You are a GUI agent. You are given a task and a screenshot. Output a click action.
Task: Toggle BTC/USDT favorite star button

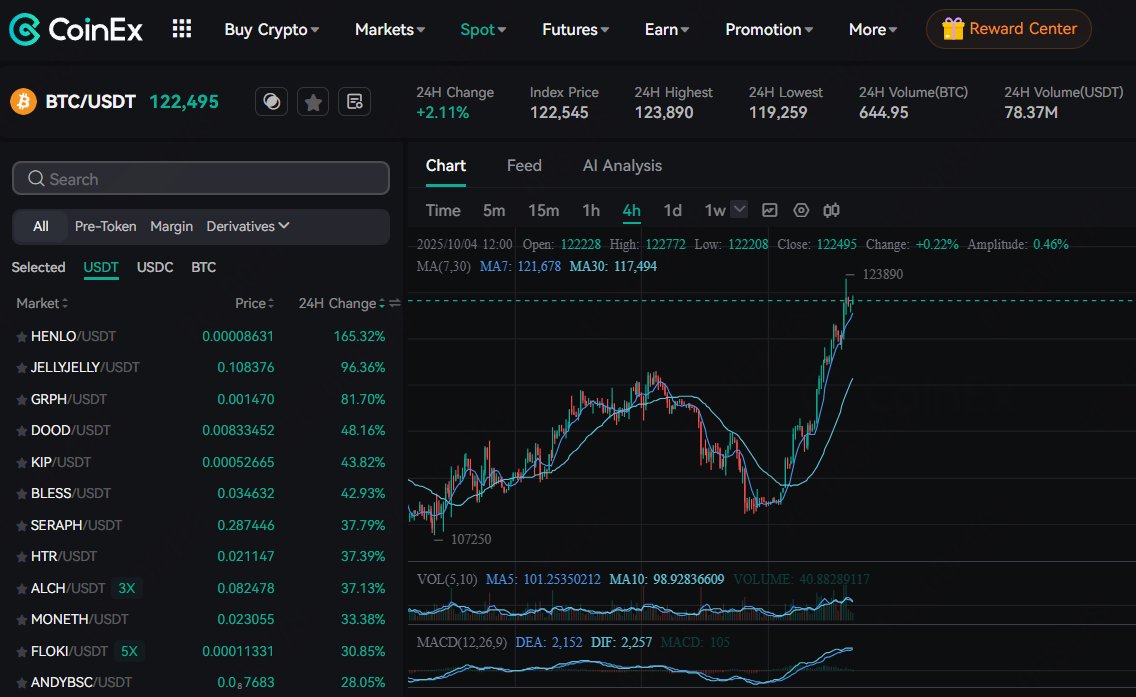pyautogui.click(x=313, y=102)
